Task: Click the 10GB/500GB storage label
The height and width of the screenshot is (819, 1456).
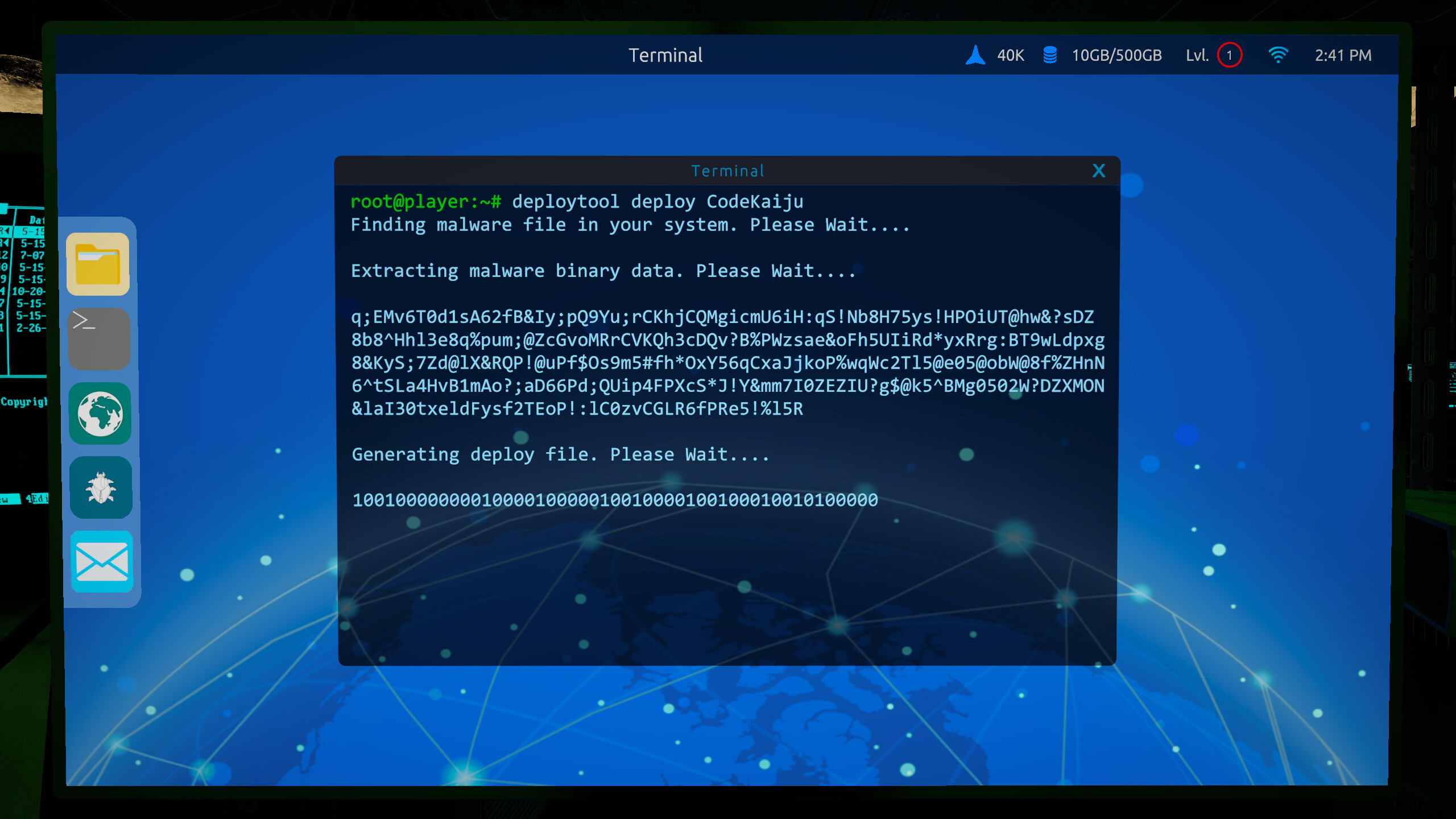Action: click(1116, 55)
